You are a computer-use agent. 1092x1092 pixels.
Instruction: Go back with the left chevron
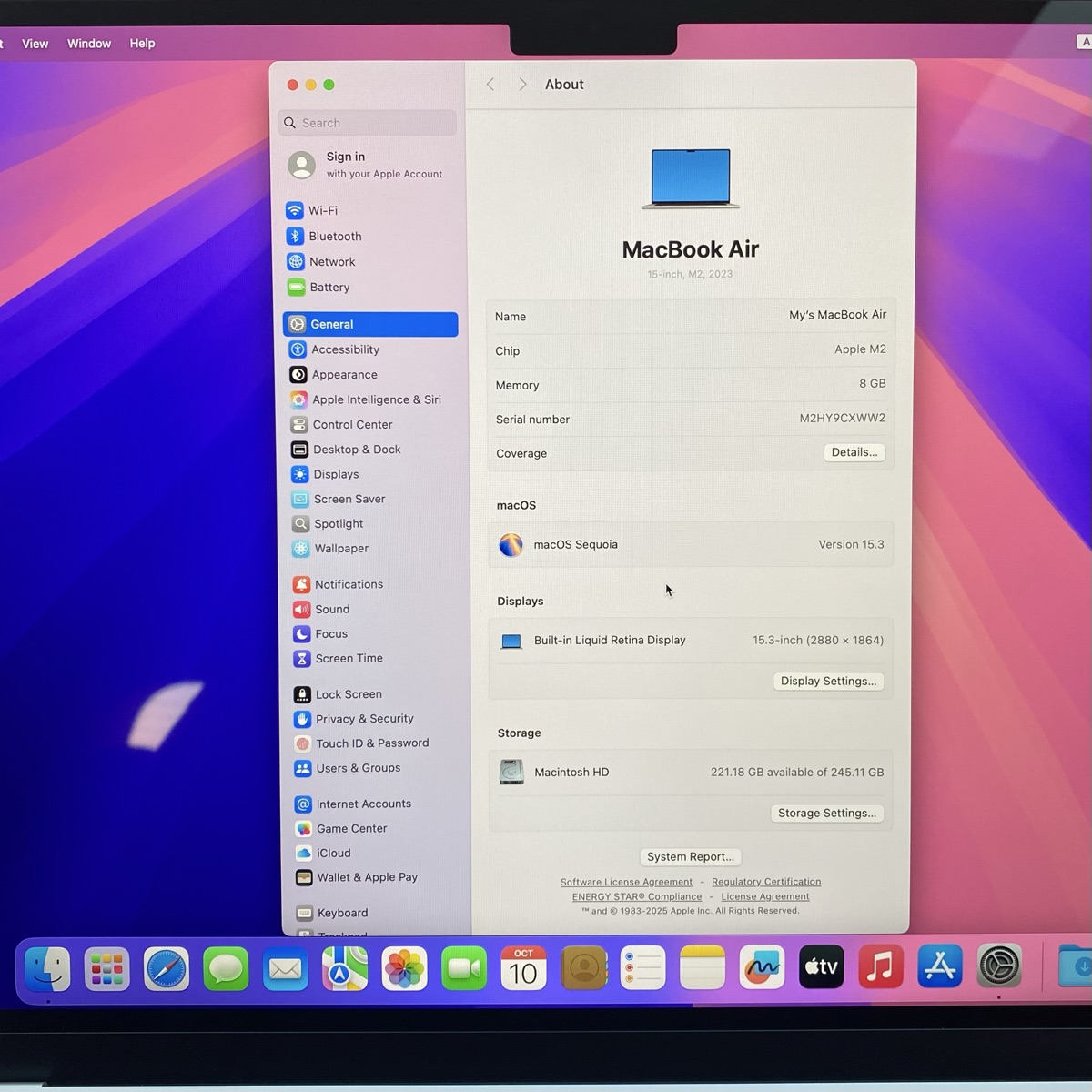pyautogui.click(x=490, y=84)
